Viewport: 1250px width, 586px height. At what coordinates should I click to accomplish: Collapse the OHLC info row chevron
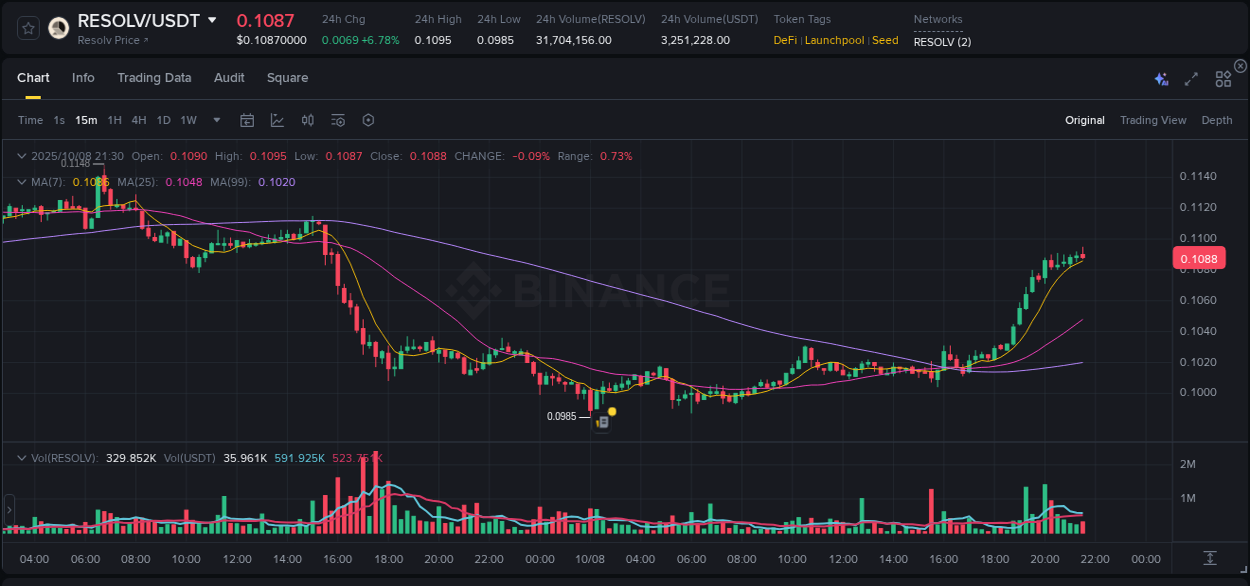(x=20, y=156)
